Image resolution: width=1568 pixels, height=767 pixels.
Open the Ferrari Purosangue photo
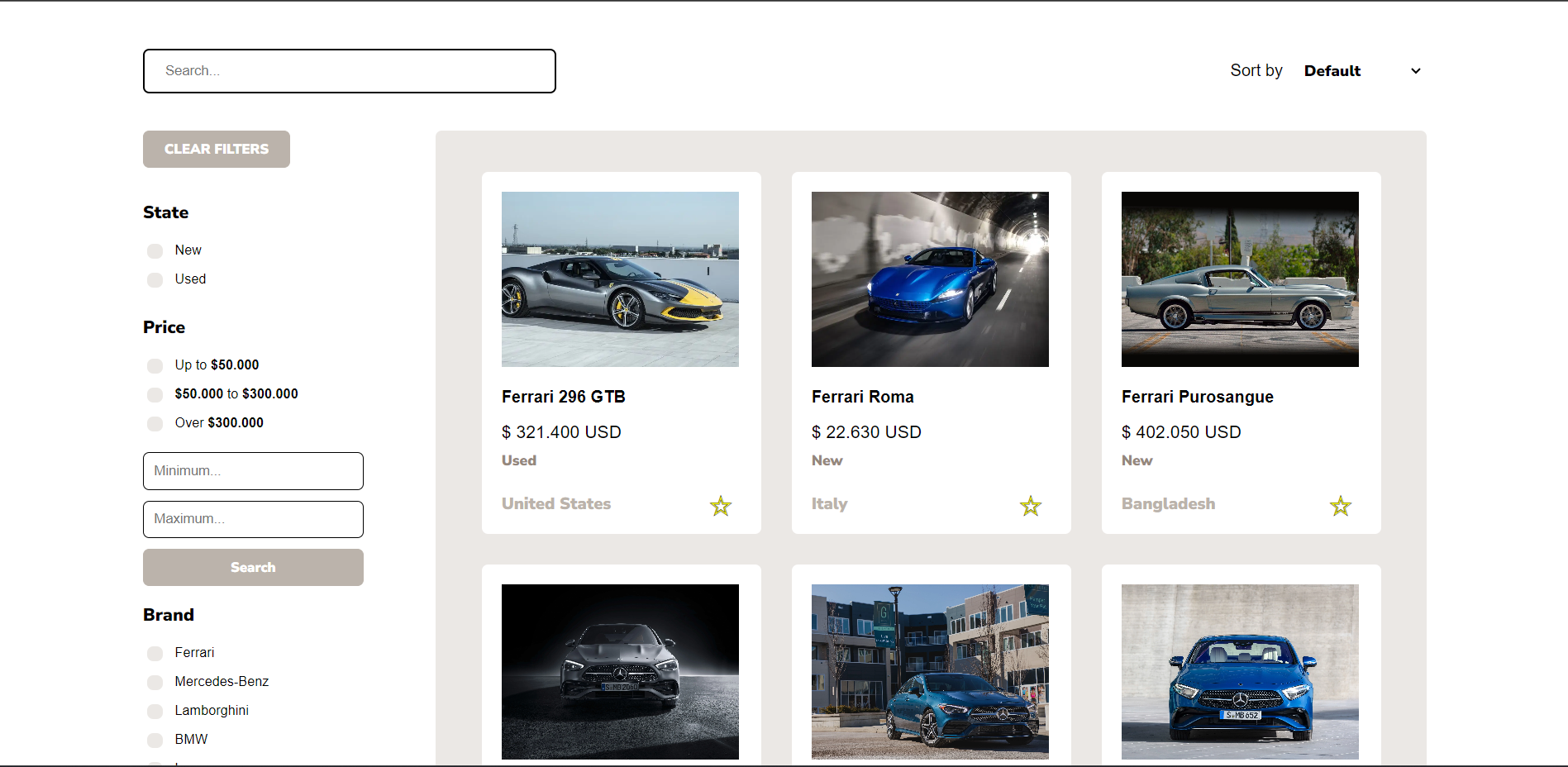pyautogui.click(x=1240, y=279)
